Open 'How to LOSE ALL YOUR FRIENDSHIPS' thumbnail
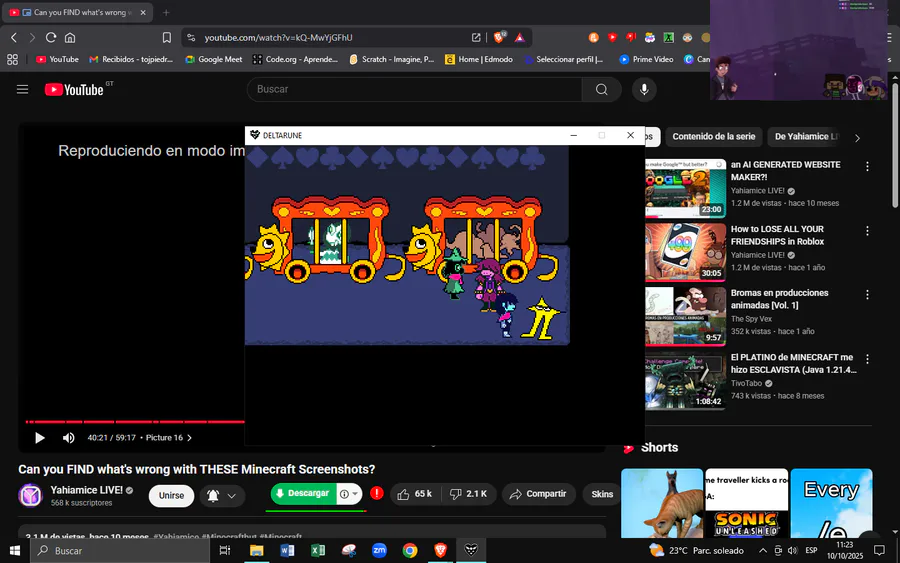 (685, 253)
